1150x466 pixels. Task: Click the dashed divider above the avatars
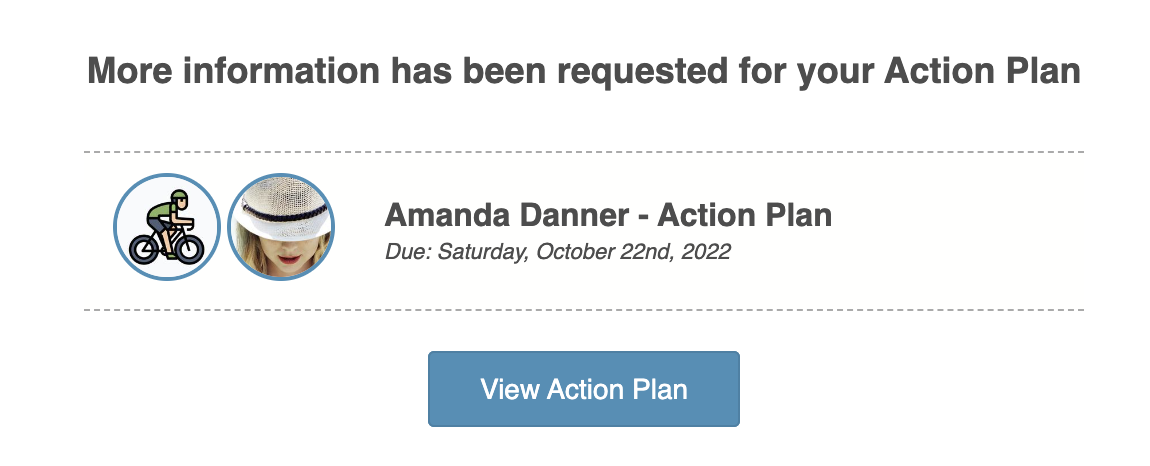tap(584, 152)
